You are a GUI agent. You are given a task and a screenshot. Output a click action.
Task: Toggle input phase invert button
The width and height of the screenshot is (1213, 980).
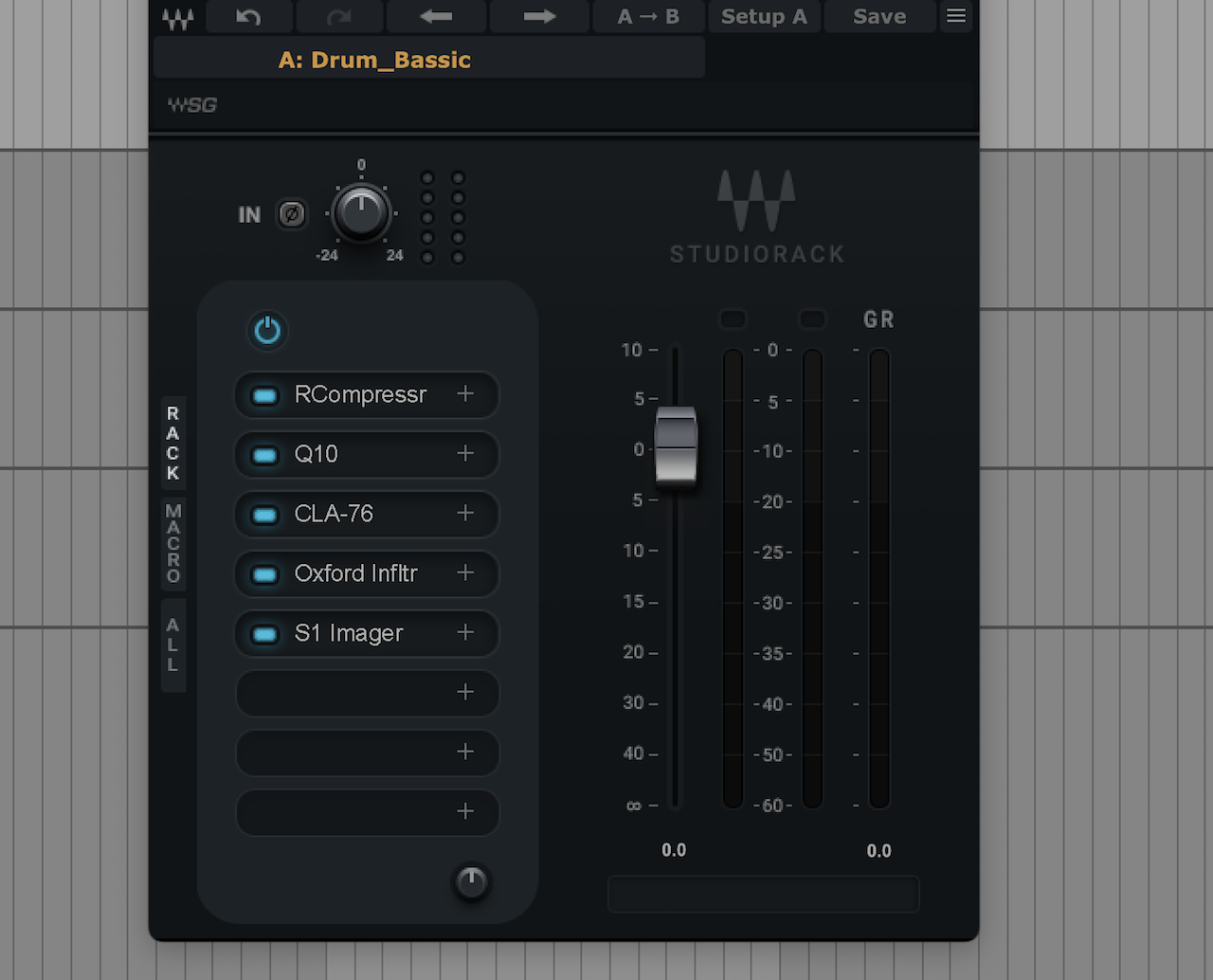[x=292, y=214]
